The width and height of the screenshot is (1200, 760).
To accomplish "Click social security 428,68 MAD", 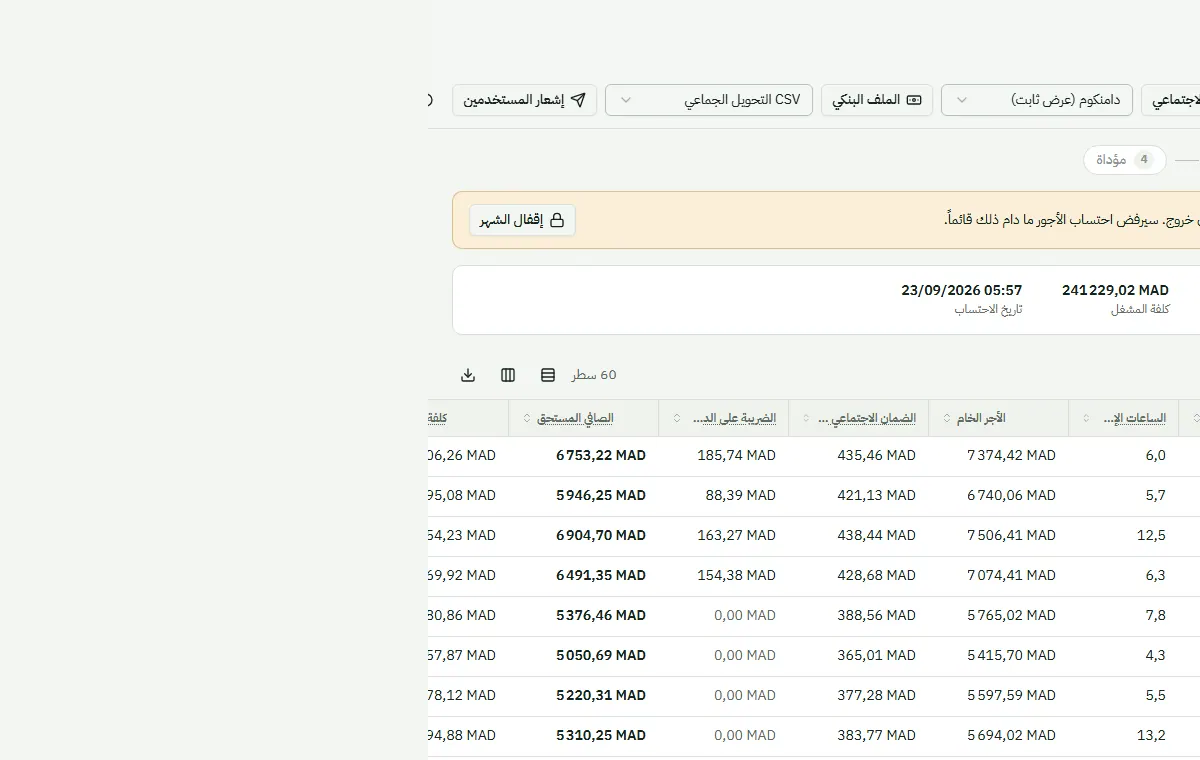I will 876,575.
